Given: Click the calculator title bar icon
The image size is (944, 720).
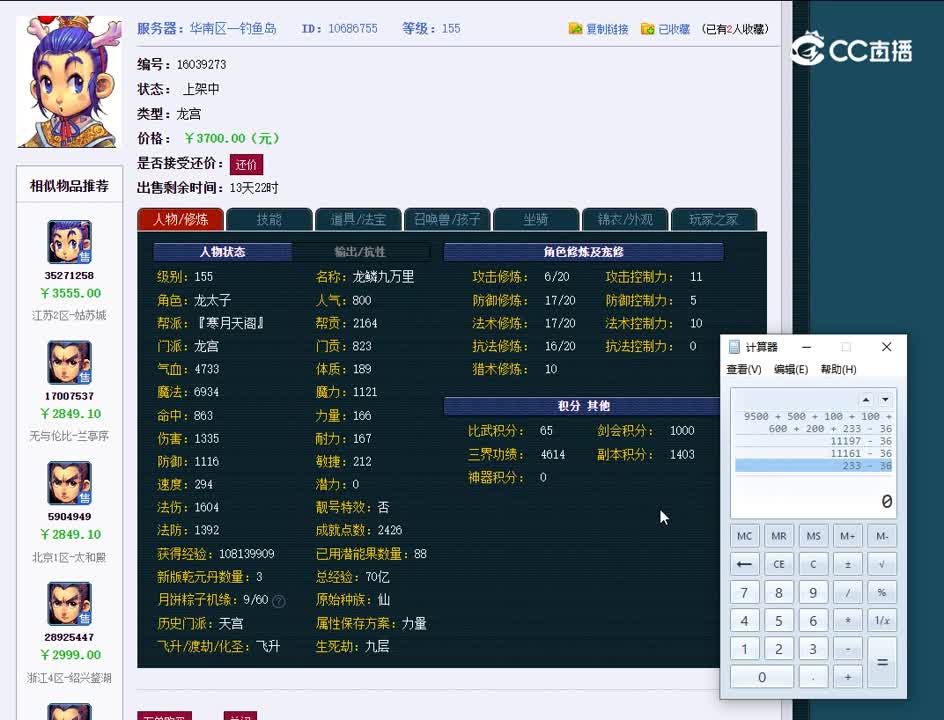Looking at the screenshot, I should click(x=734, y=347).
